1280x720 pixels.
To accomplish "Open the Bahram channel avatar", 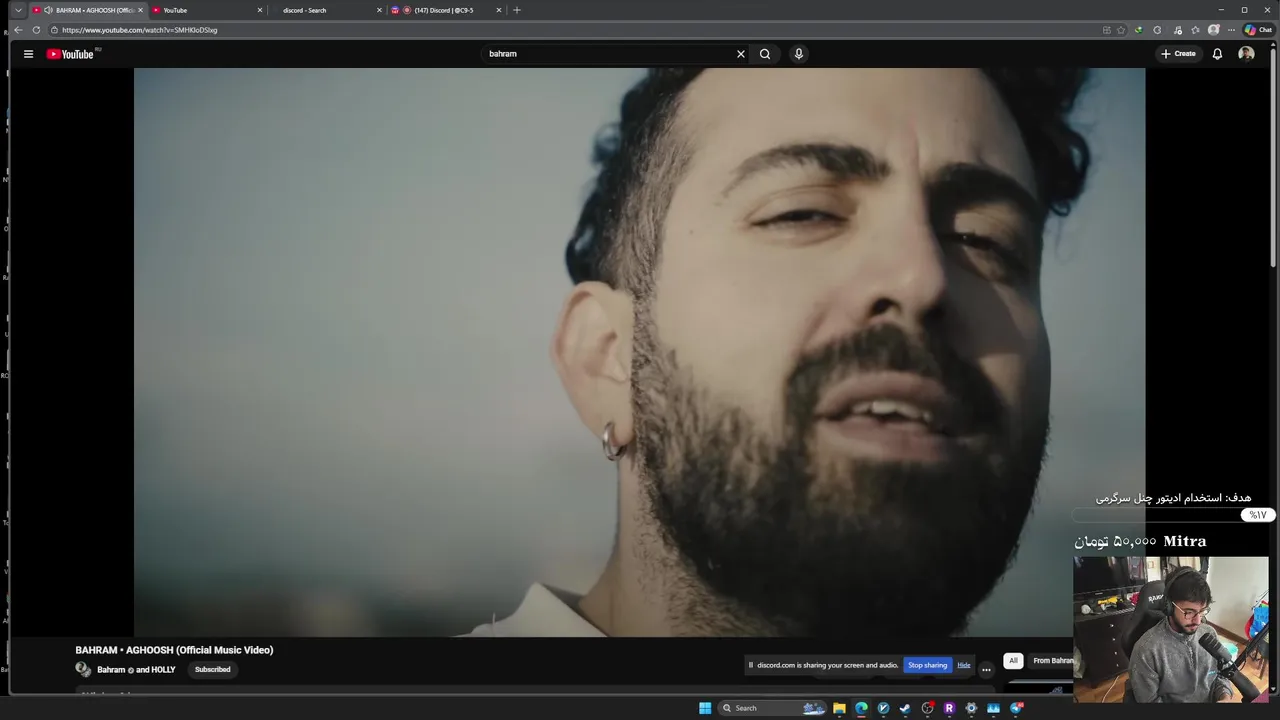I will pyautogui.click(x=83, y=670).
